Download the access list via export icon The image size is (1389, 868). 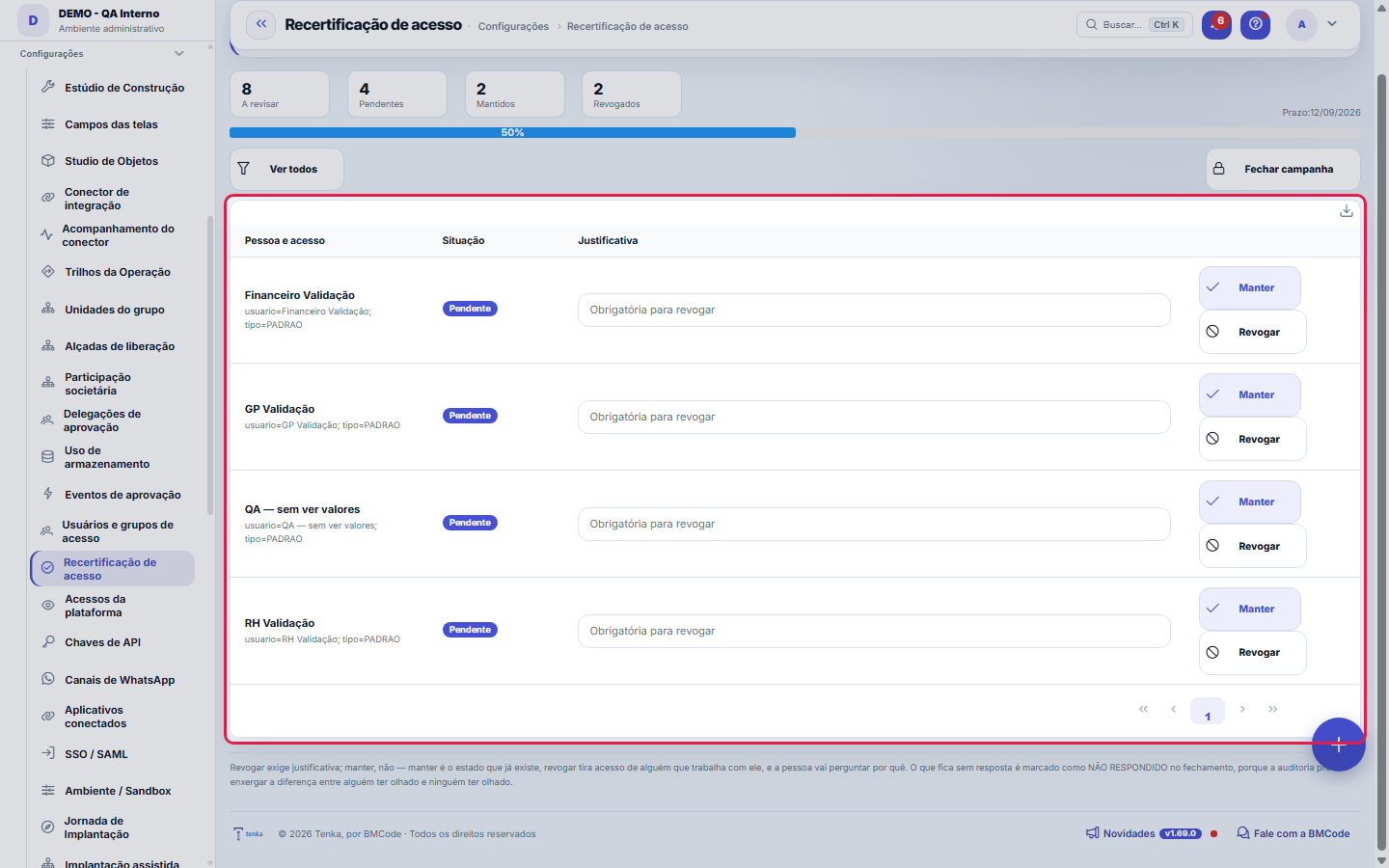pos(1347,211)
